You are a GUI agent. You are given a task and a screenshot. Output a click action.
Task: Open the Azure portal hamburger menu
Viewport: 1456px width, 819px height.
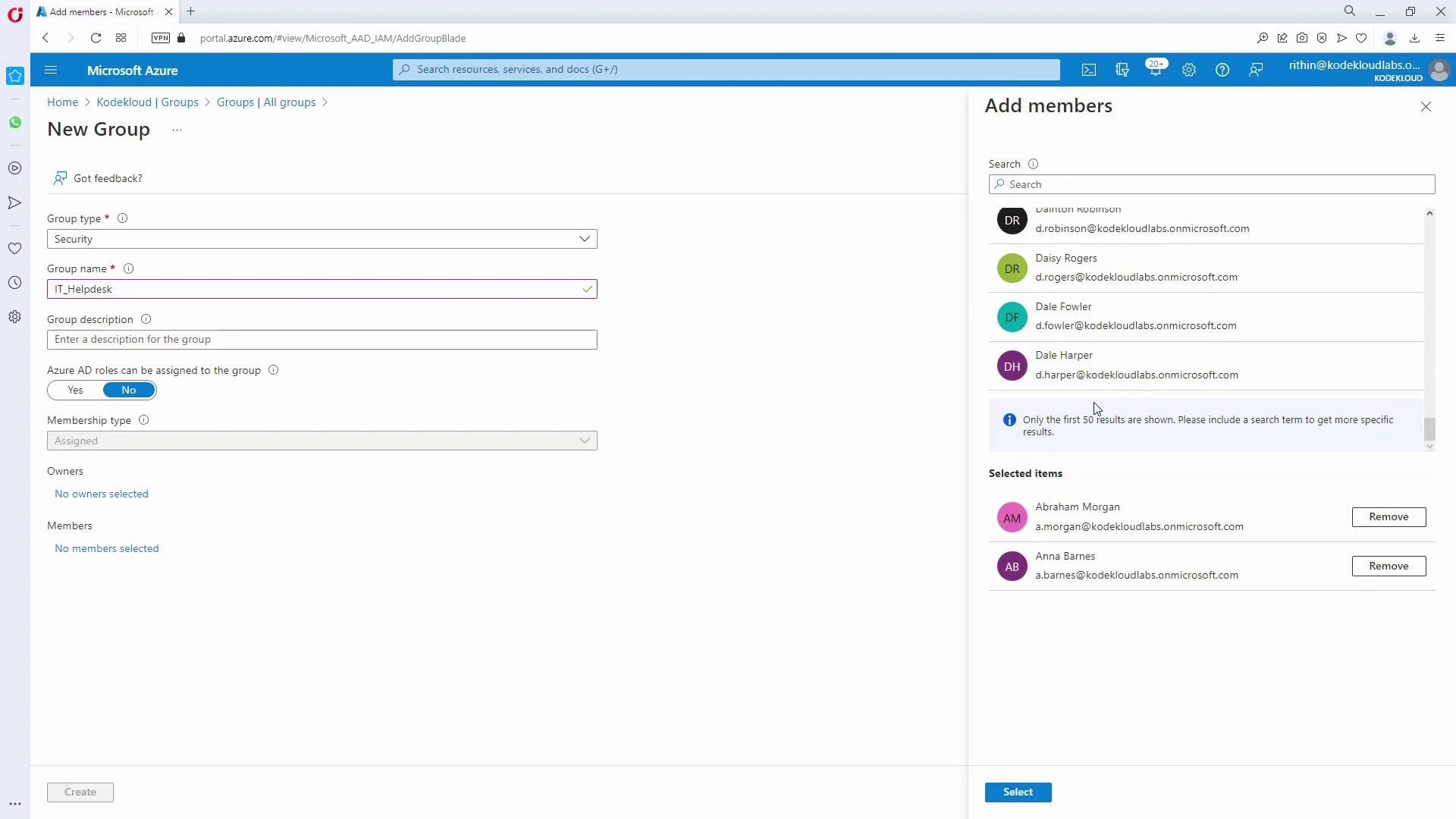pyautogui.click(x=51, y=70)
